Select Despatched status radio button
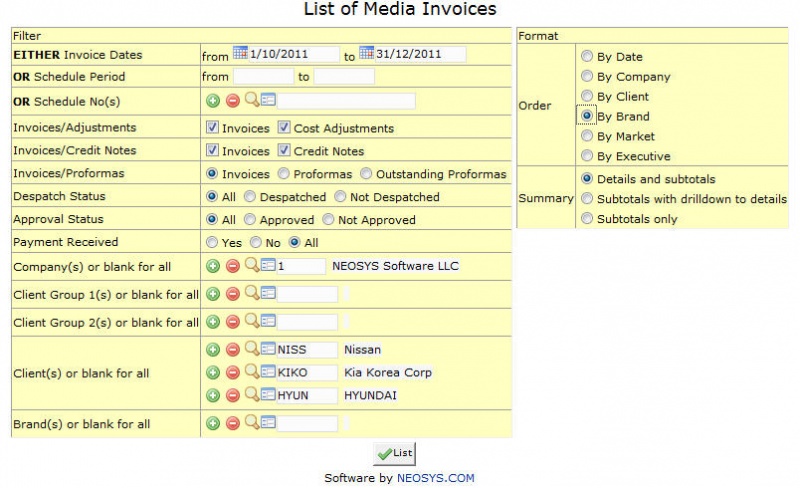This screenshot has width=800, height=488. click(x=249, y=197)
